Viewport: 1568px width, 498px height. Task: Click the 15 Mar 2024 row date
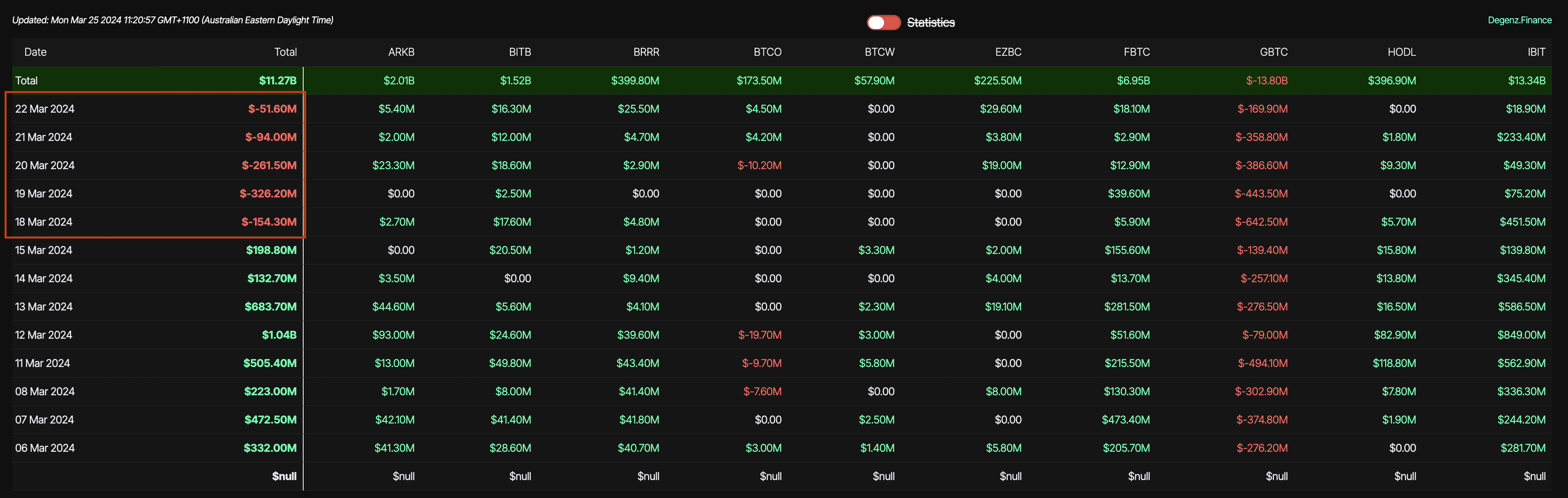(x=43, y=250)
